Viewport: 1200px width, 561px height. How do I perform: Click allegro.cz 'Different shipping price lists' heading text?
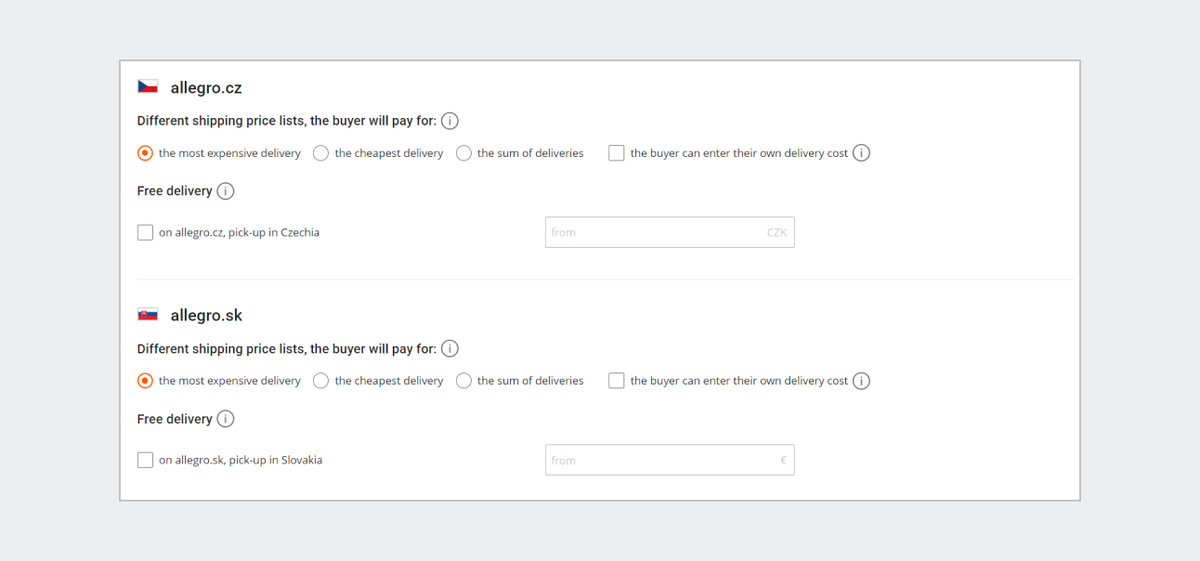(287, 121)
